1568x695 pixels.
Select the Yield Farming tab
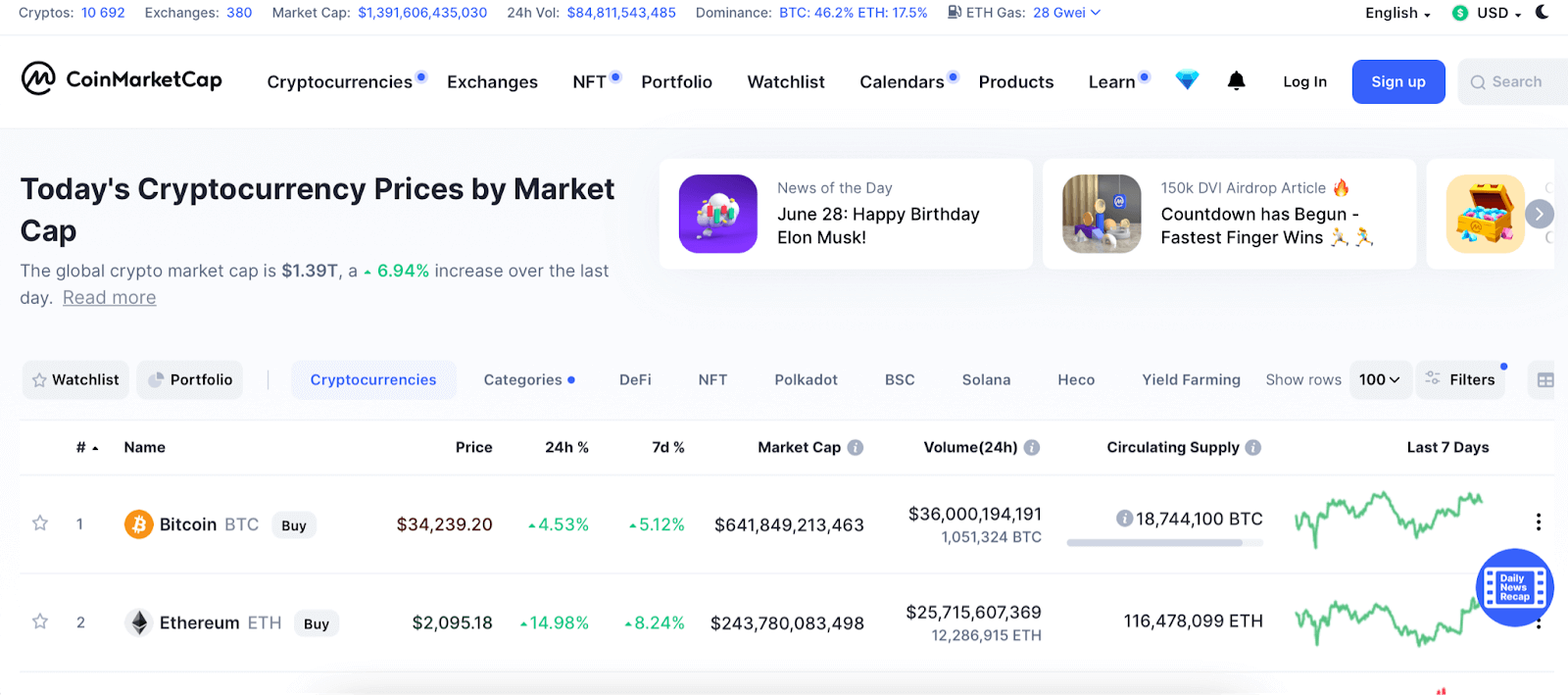pyautogui.click(x=1191, y=379)
